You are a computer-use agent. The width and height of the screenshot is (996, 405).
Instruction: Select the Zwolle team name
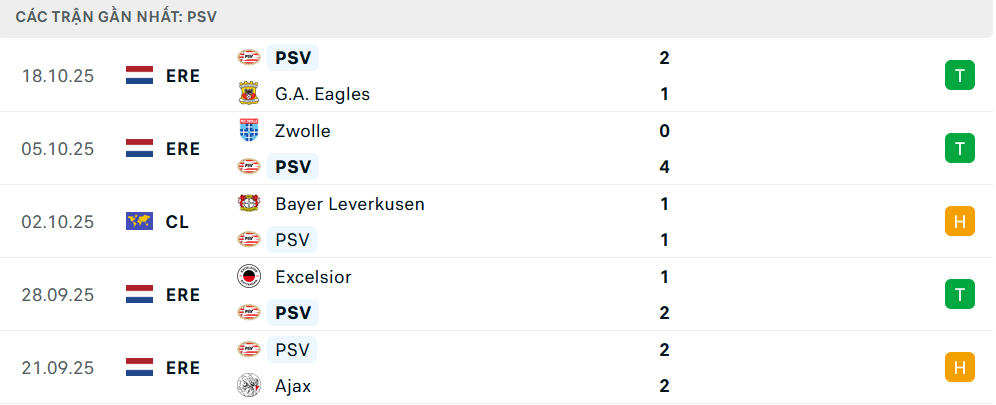pyautogui.click(x=302, y=131)
